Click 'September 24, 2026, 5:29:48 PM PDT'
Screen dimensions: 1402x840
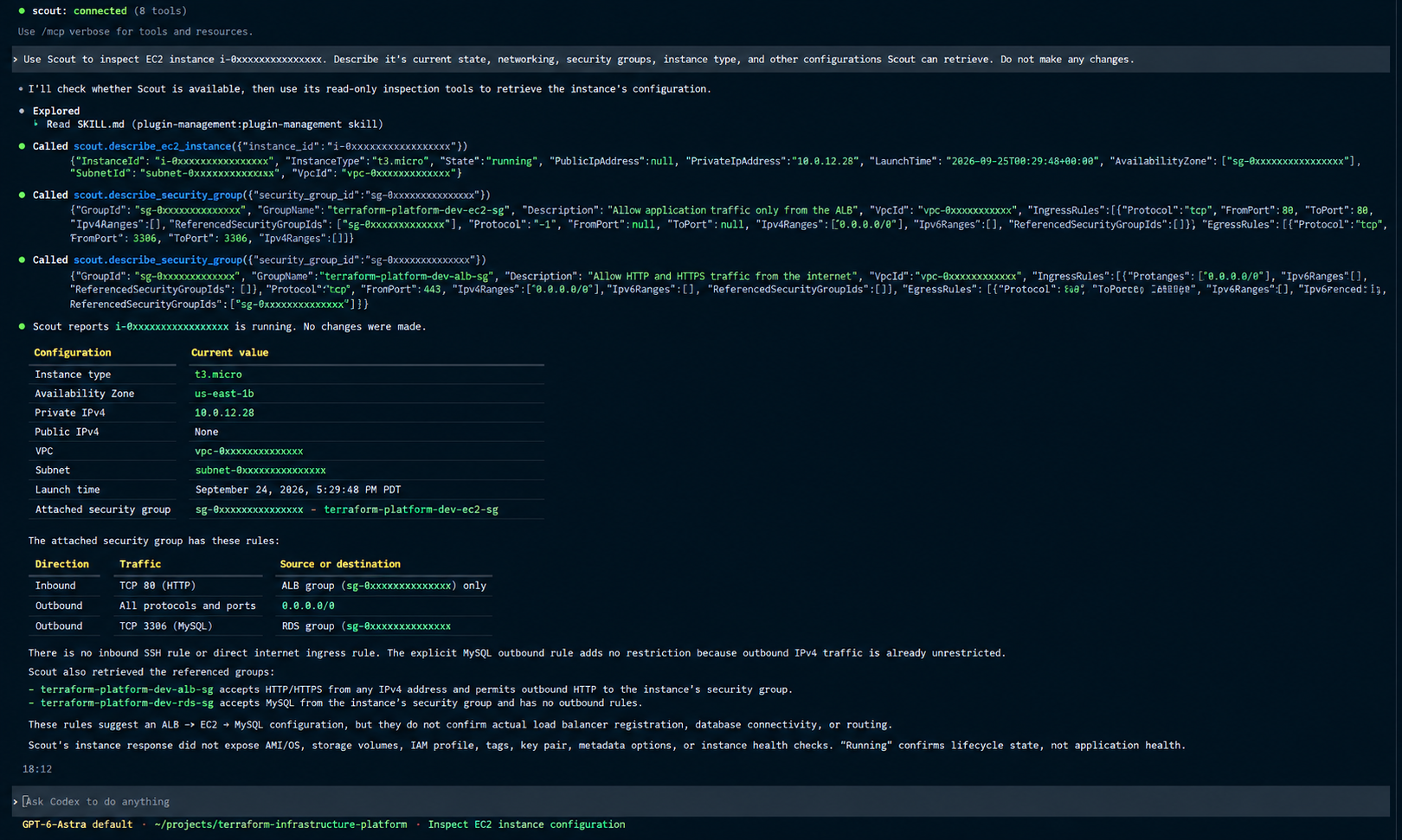pos(298,490)
